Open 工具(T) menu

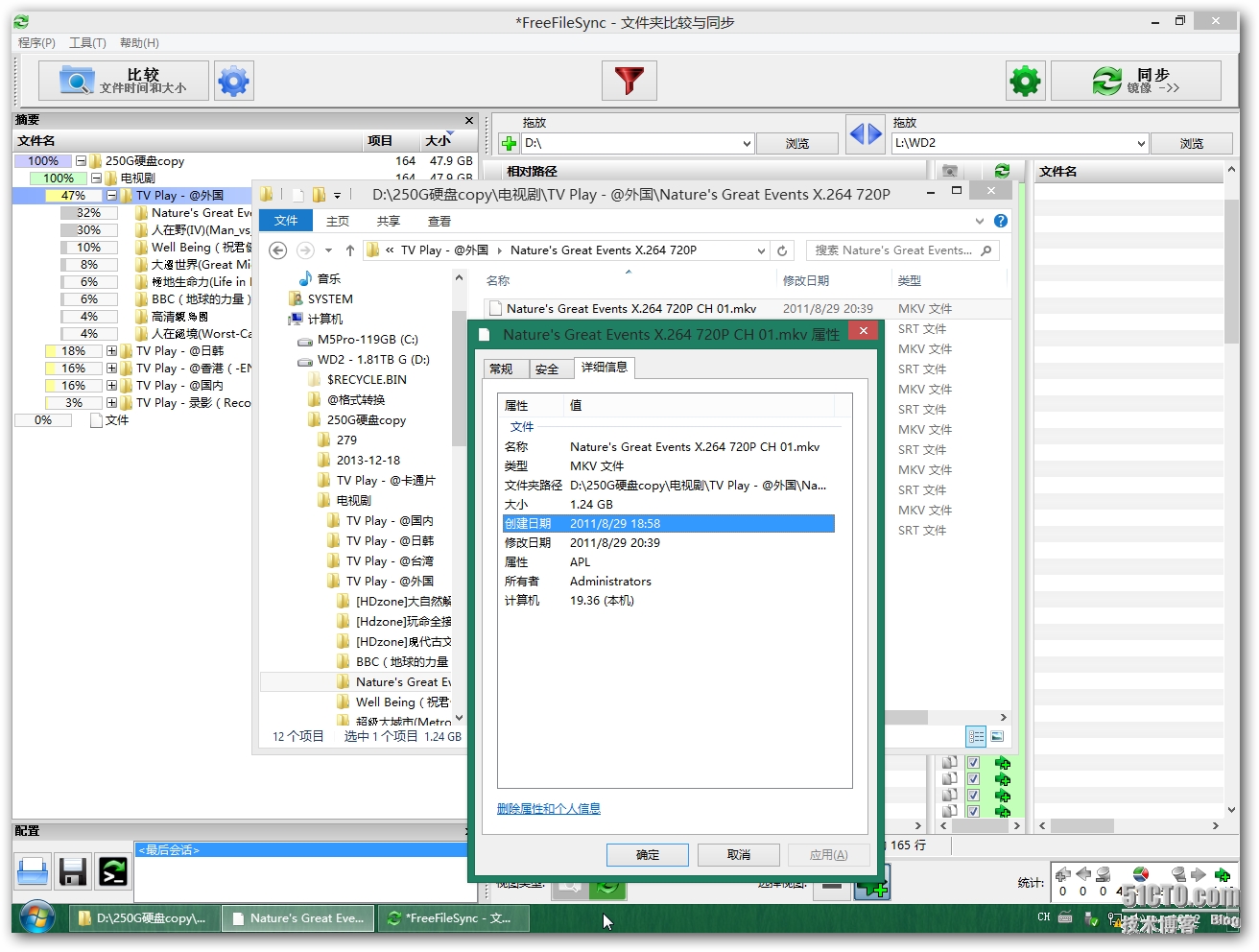(87, 43)
